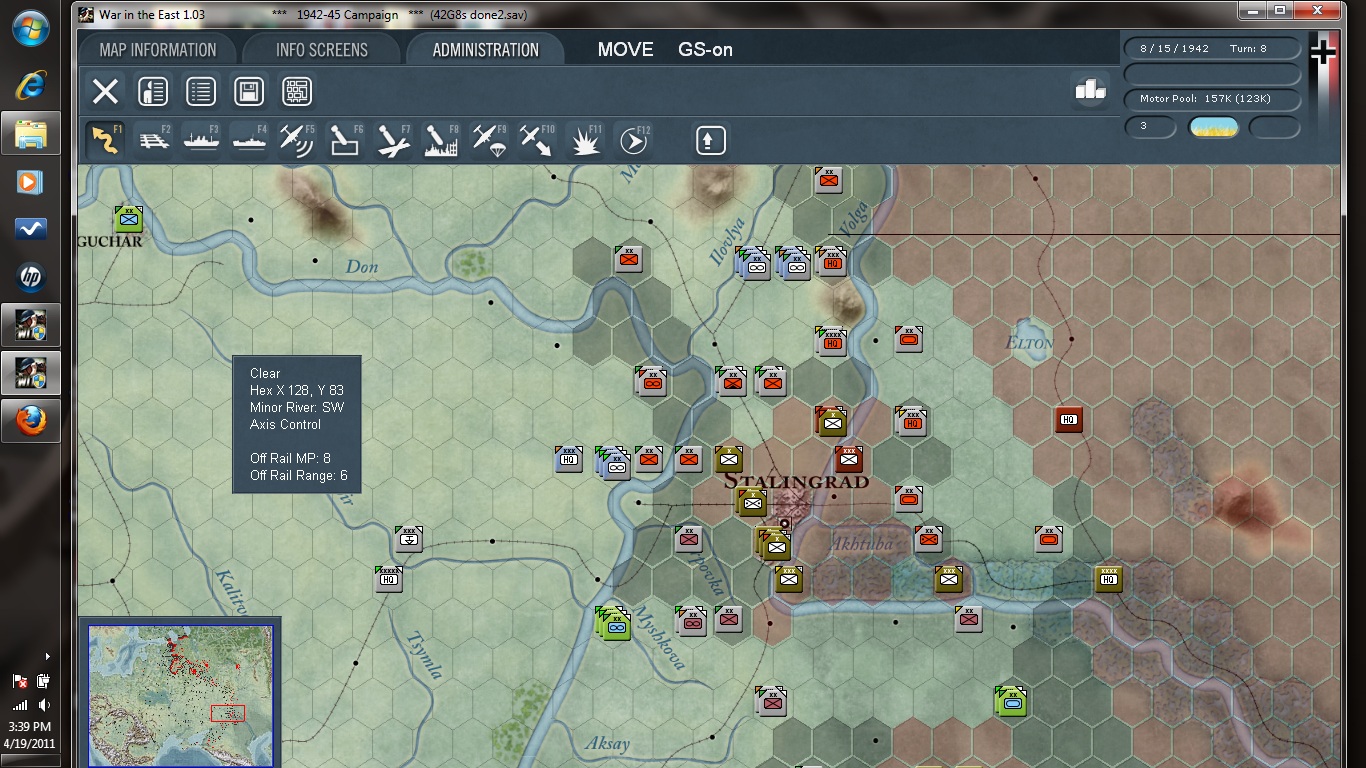Open Windows Media Player from the taskbar
The height and width of the screenshot is (768, 1366).
pyautogui.click(x=30, y=182)
